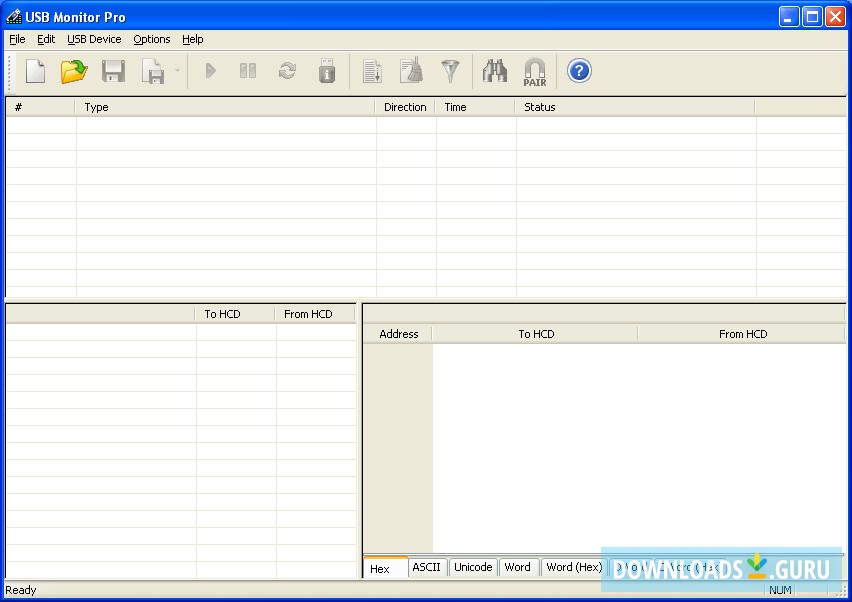The image size is (852, 602).
Task: Open Help with the question mark icon
Action: [x=579, y=71]
